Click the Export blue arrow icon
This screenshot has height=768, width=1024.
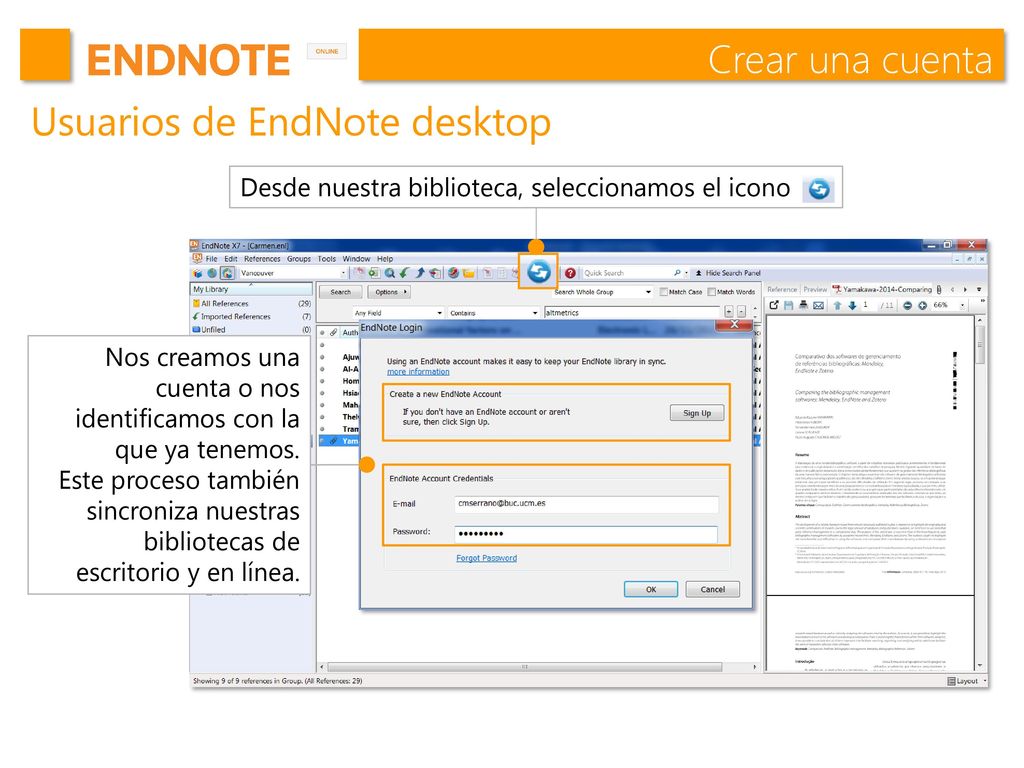[x=420, y=273]
